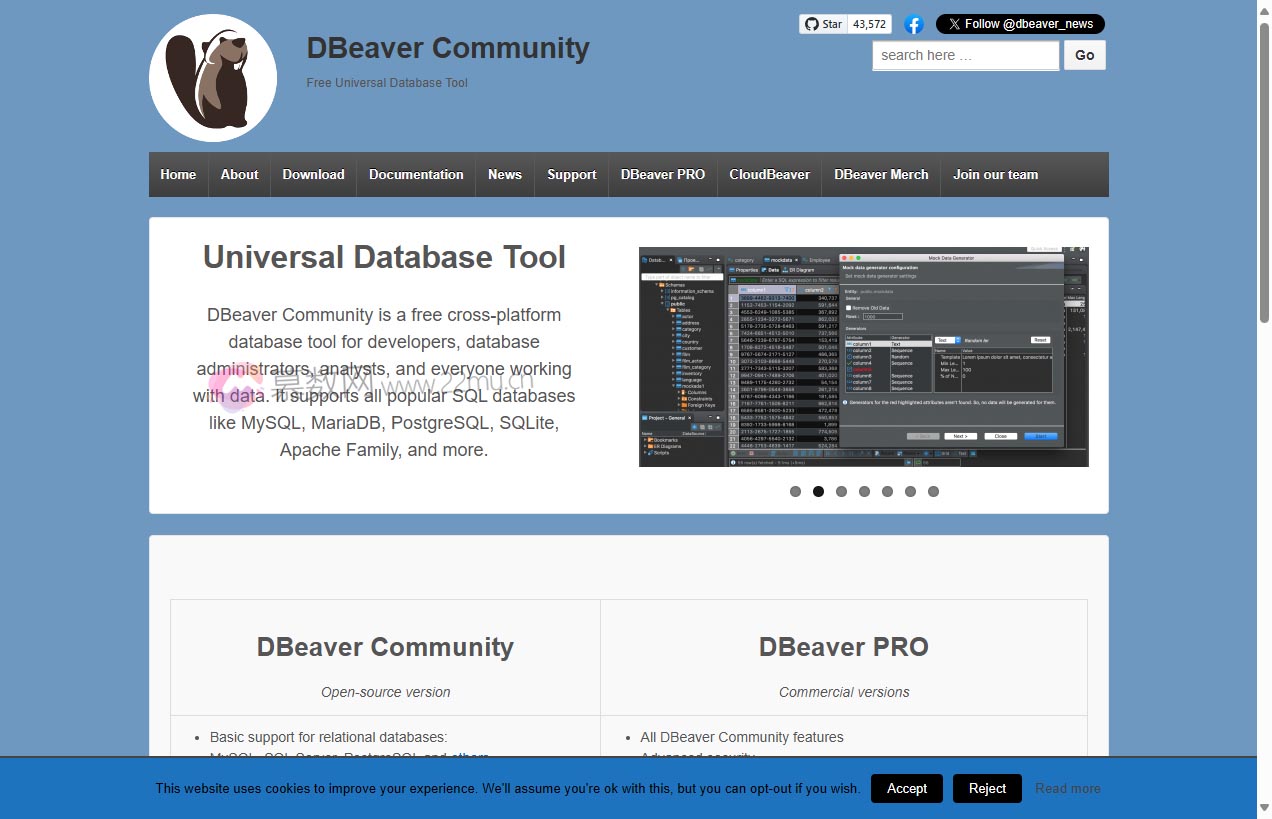Screen dimensions: 1272x819
Task: Open Read more about cookies
Action: point(1067,788)
